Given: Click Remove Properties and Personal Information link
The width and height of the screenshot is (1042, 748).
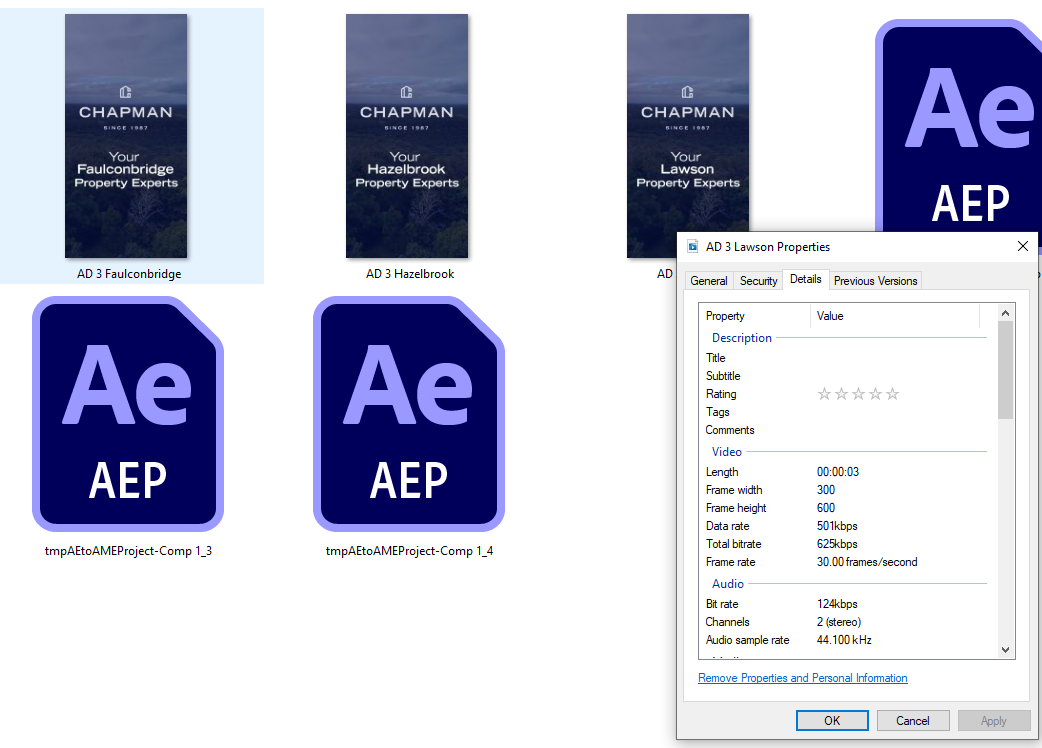Looking at the screenshot, I should tap(803, 678).
